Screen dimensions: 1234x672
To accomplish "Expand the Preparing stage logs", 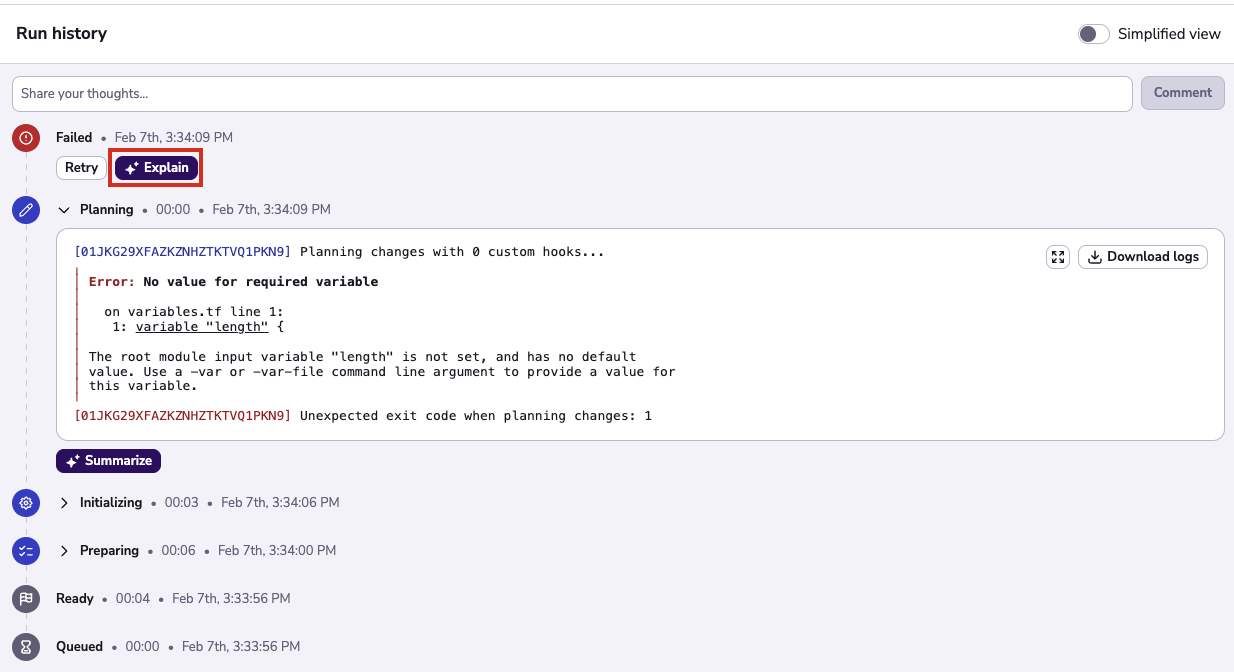I will [x=64, y=551].
